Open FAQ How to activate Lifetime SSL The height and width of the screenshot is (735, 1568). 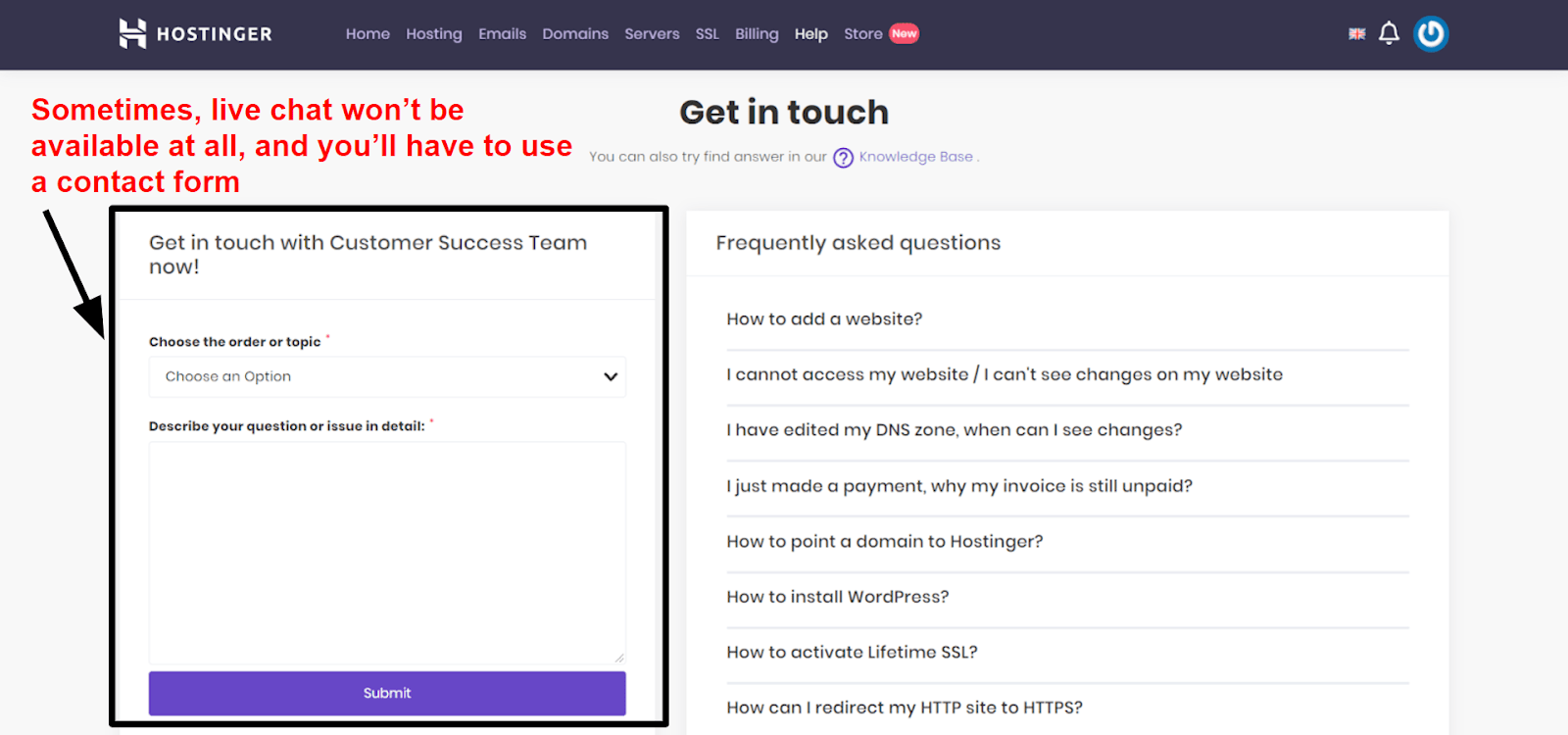pos(852,652)
